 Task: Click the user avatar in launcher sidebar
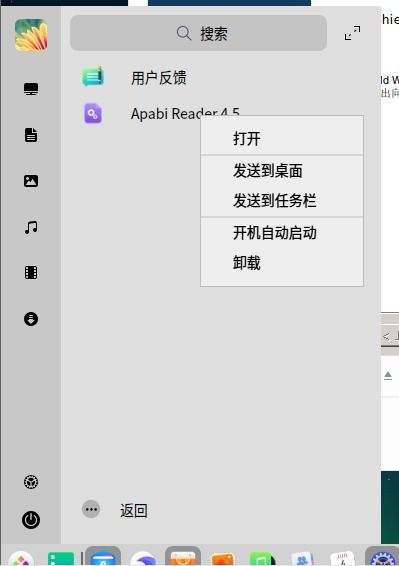click(31, 35)
